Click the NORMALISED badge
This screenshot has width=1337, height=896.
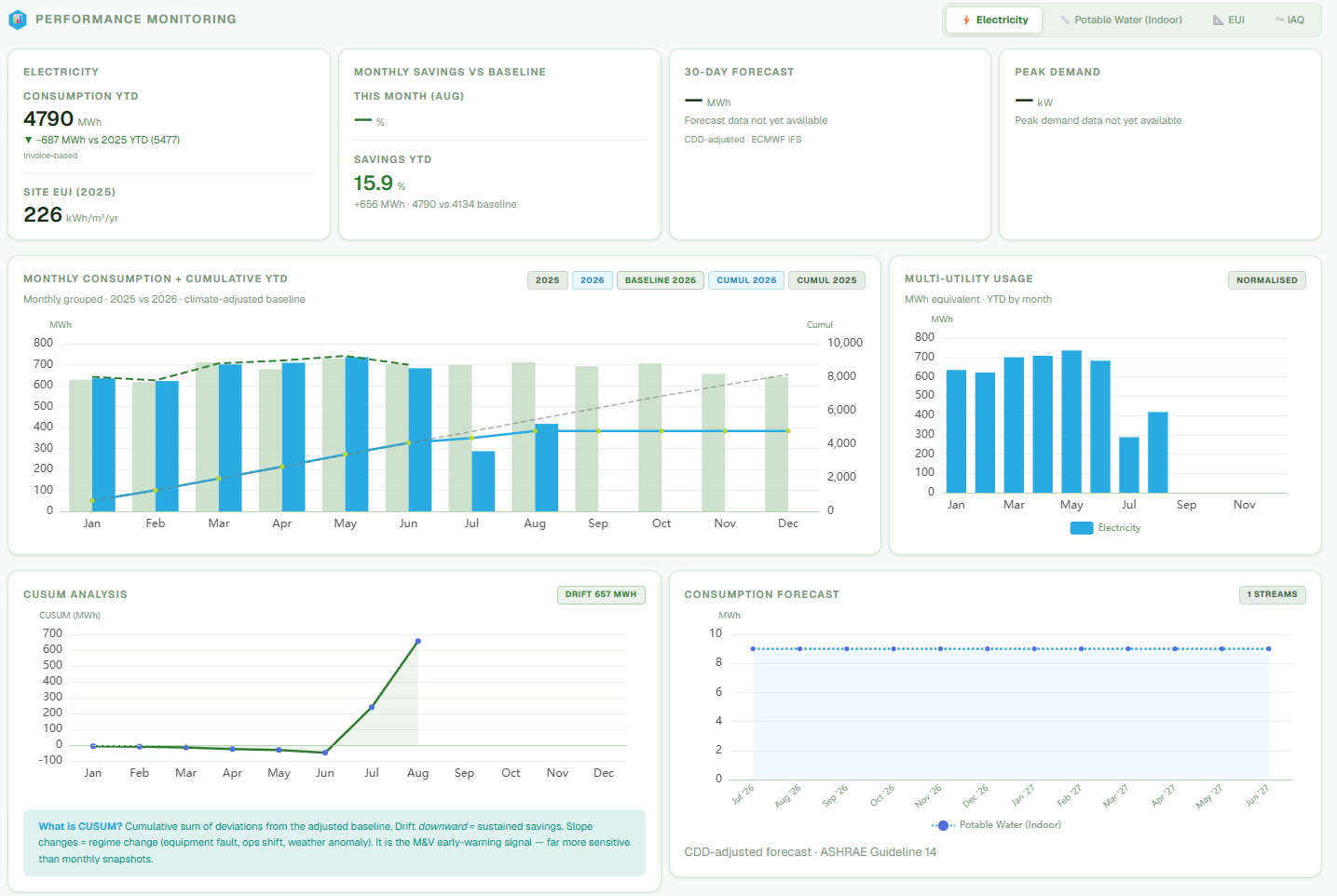pos(1267,280)
